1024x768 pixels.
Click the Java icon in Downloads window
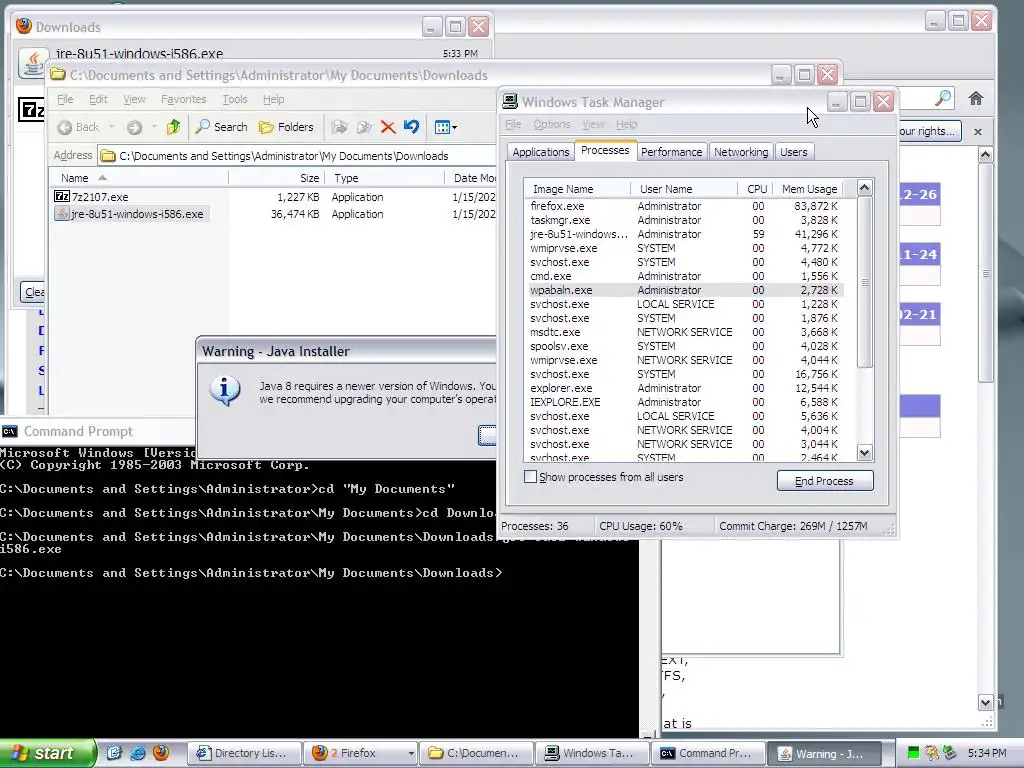pyautogui.click(x=33, y=63)
